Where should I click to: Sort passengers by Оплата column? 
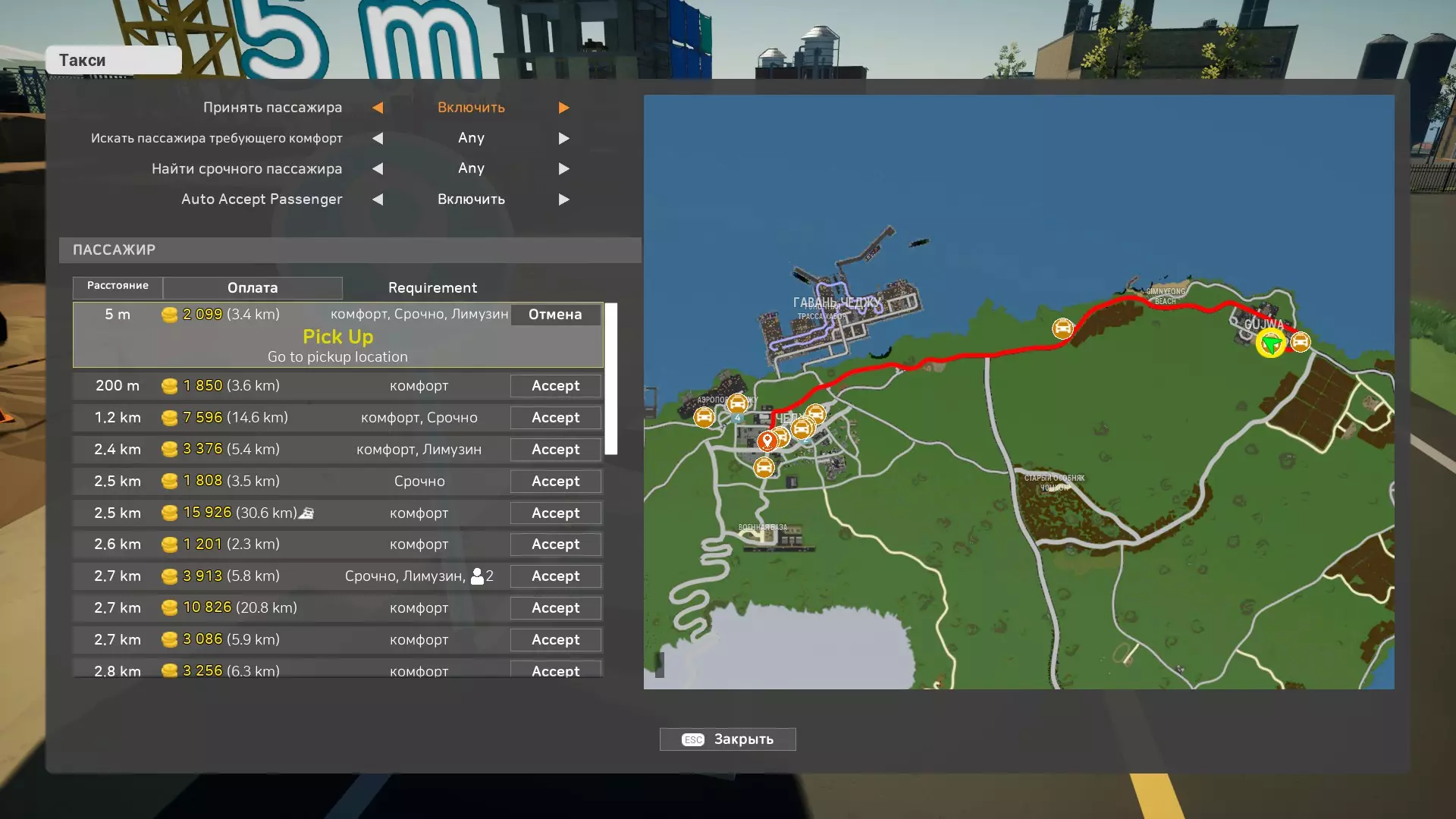coord(253,287)
